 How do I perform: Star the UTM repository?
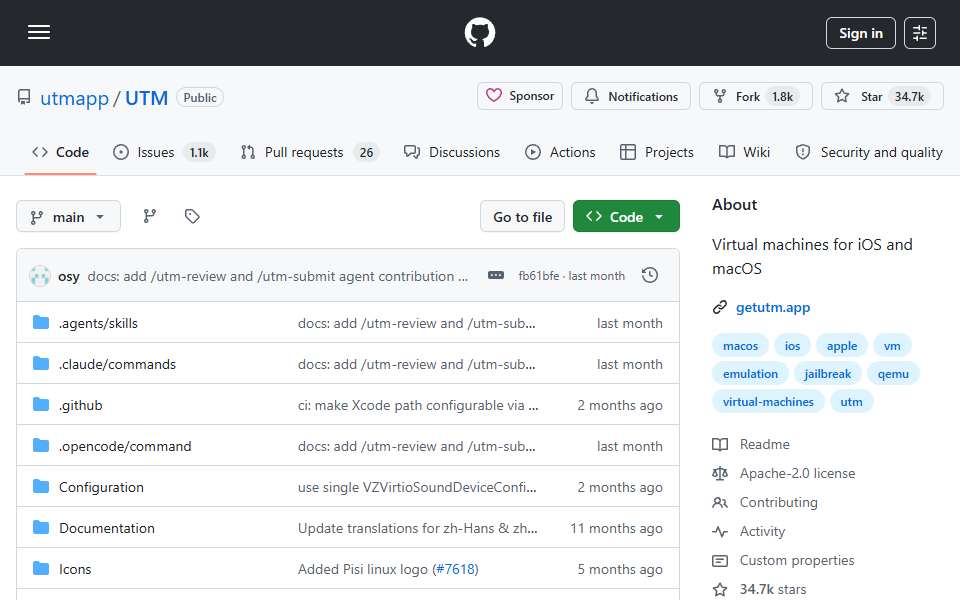882,96
